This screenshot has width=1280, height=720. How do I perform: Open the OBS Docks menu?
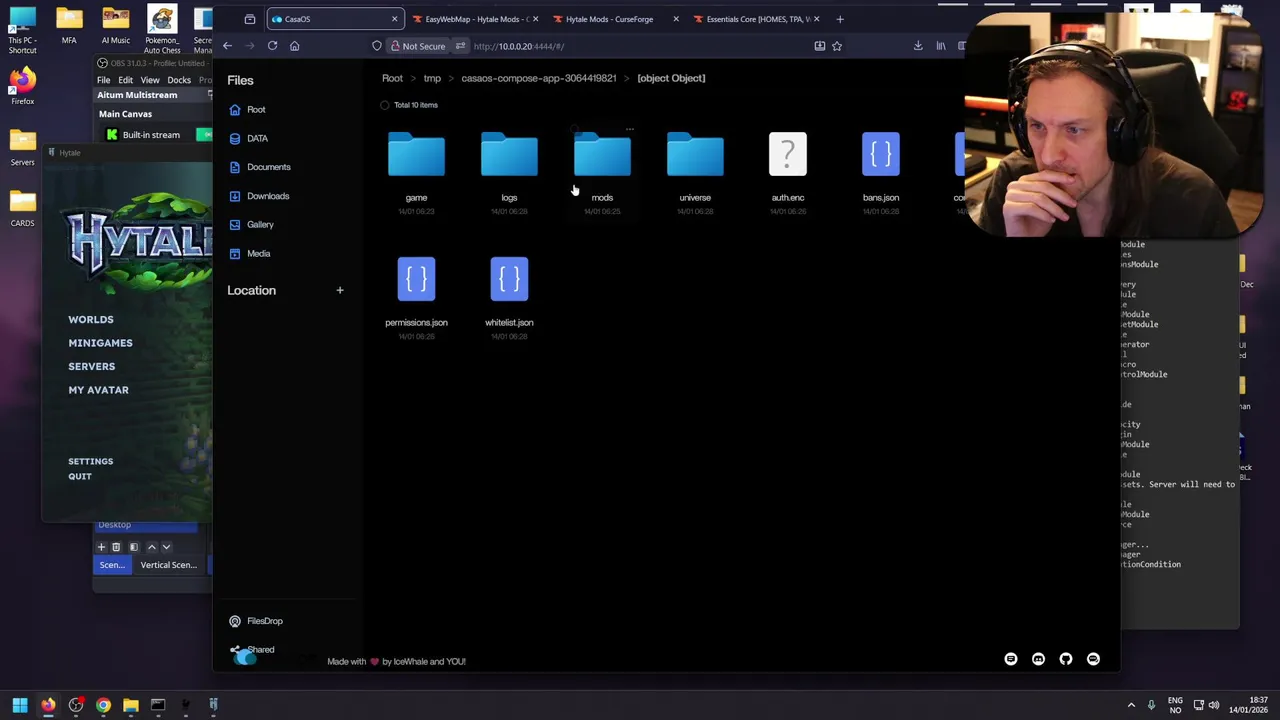tap(179, 80)
